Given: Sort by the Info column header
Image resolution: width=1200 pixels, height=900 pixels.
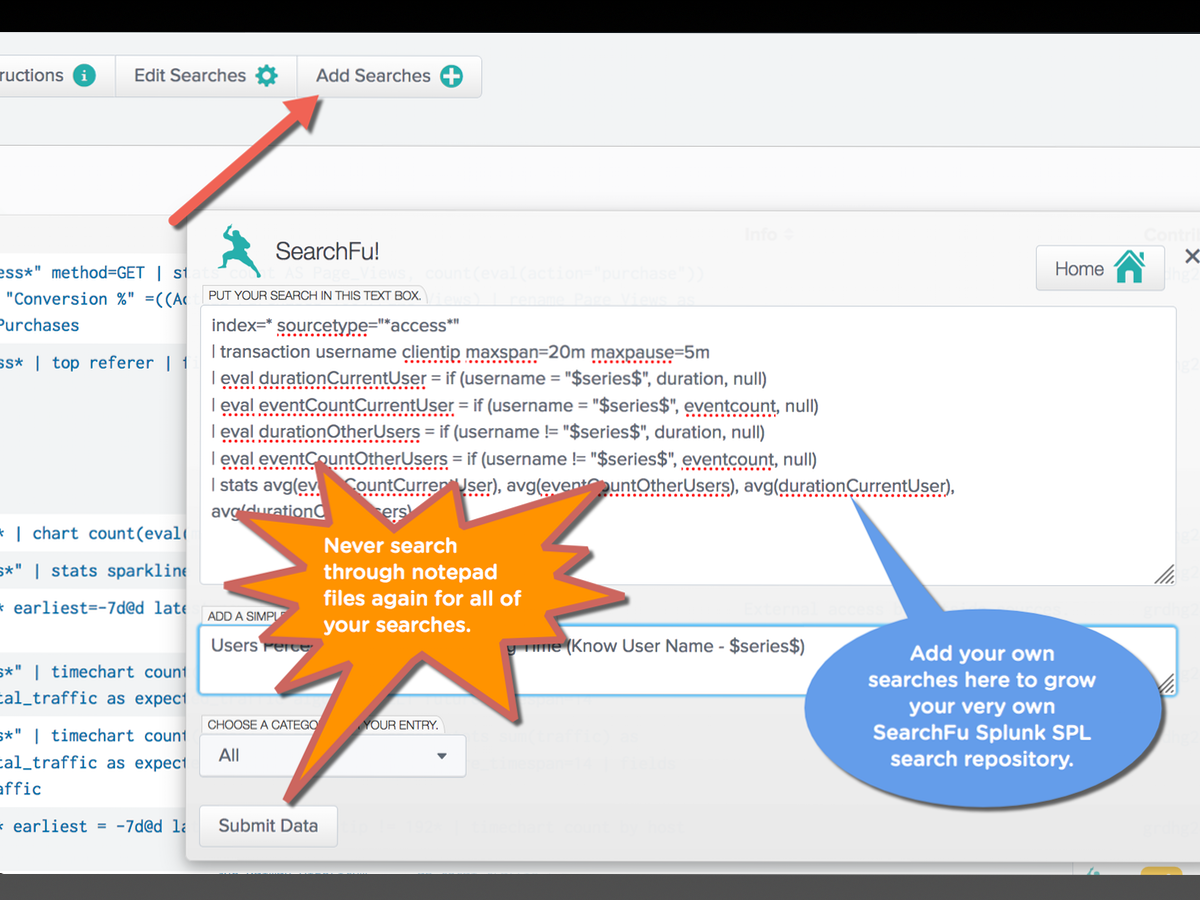Looking at the screenshot, I should click(x=768, y=234).
